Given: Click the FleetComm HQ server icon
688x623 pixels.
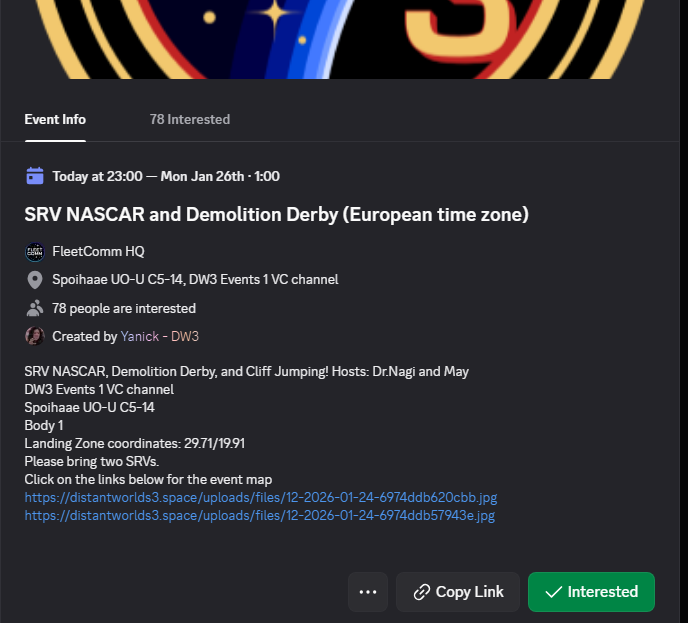Looking at the screenshot, I should [x=35, y=252].
